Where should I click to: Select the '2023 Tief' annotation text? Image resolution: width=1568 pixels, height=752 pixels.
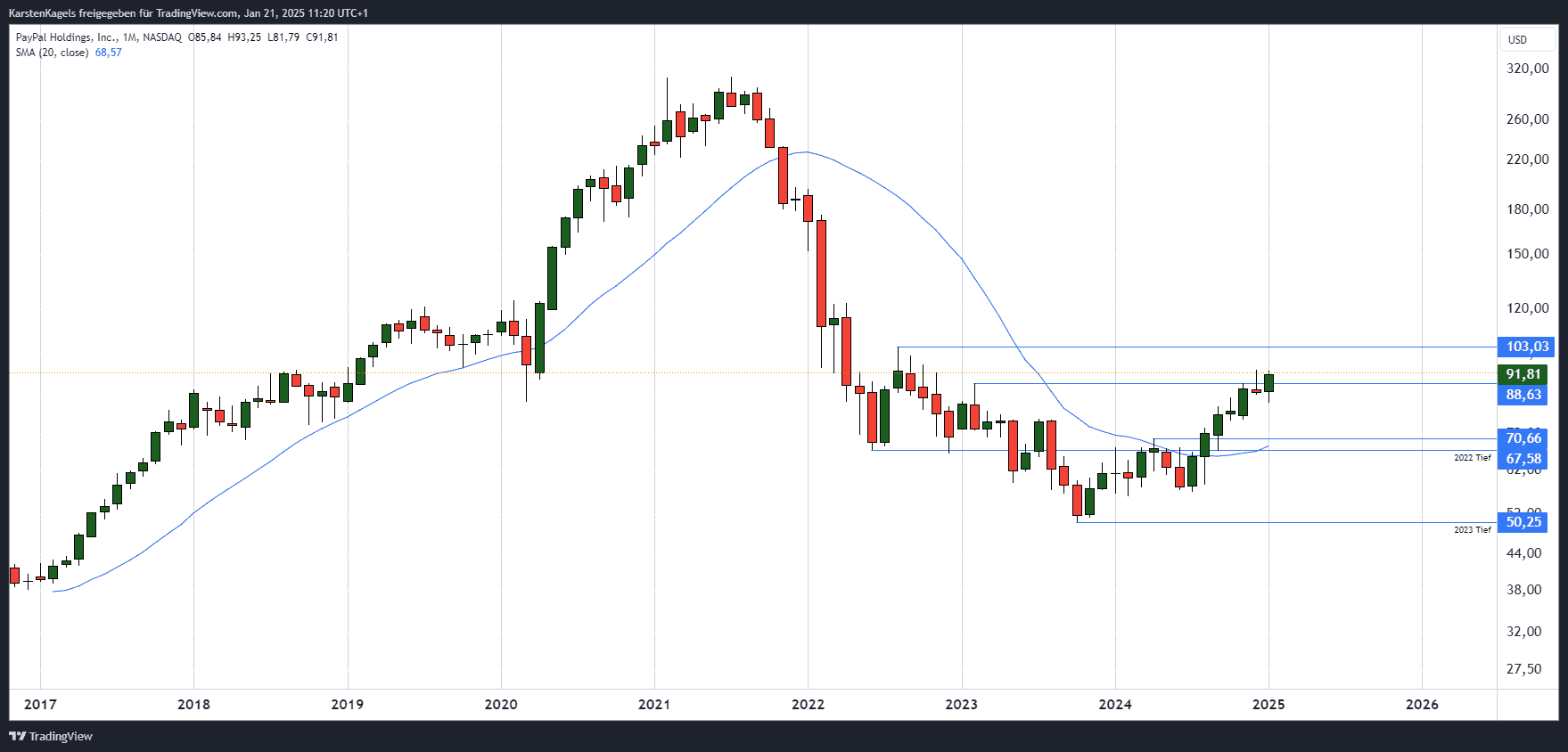pyautogui.click(x=1472, y=530)
